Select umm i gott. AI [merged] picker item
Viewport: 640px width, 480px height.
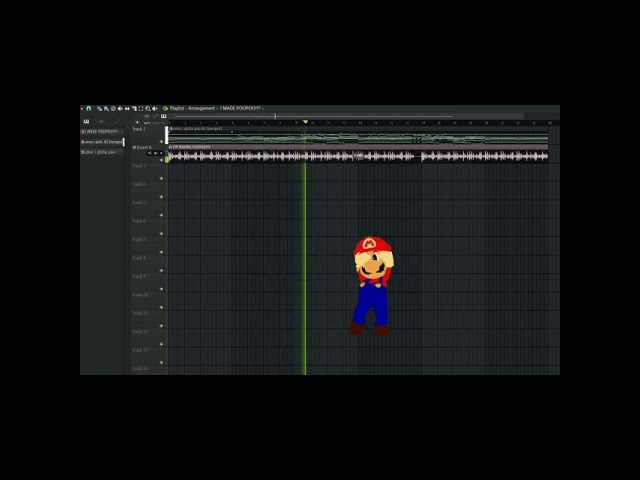pyautogui.click(x=102, y=142)
